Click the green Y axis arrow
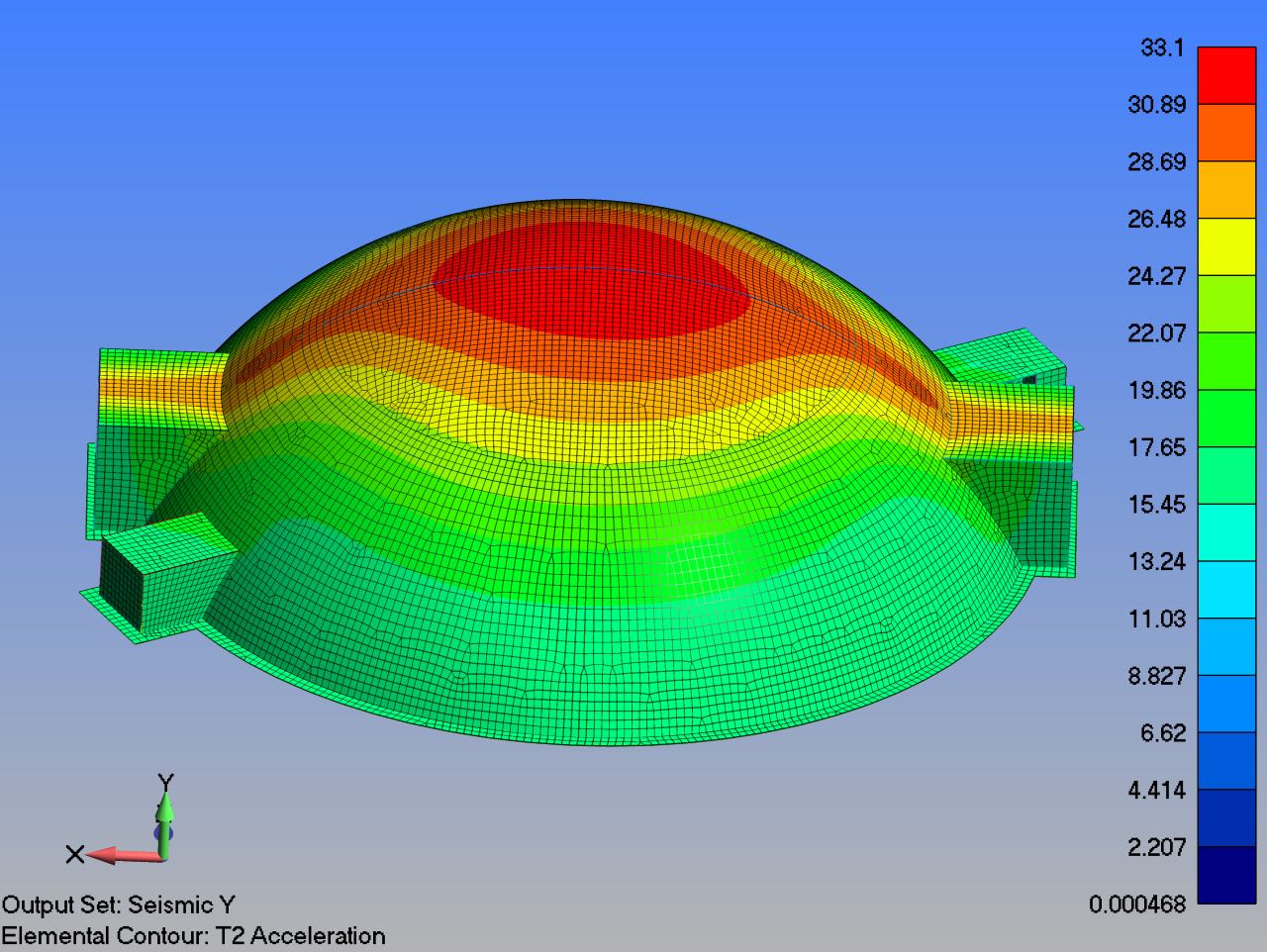1267x952 pixels. [164, 807]
